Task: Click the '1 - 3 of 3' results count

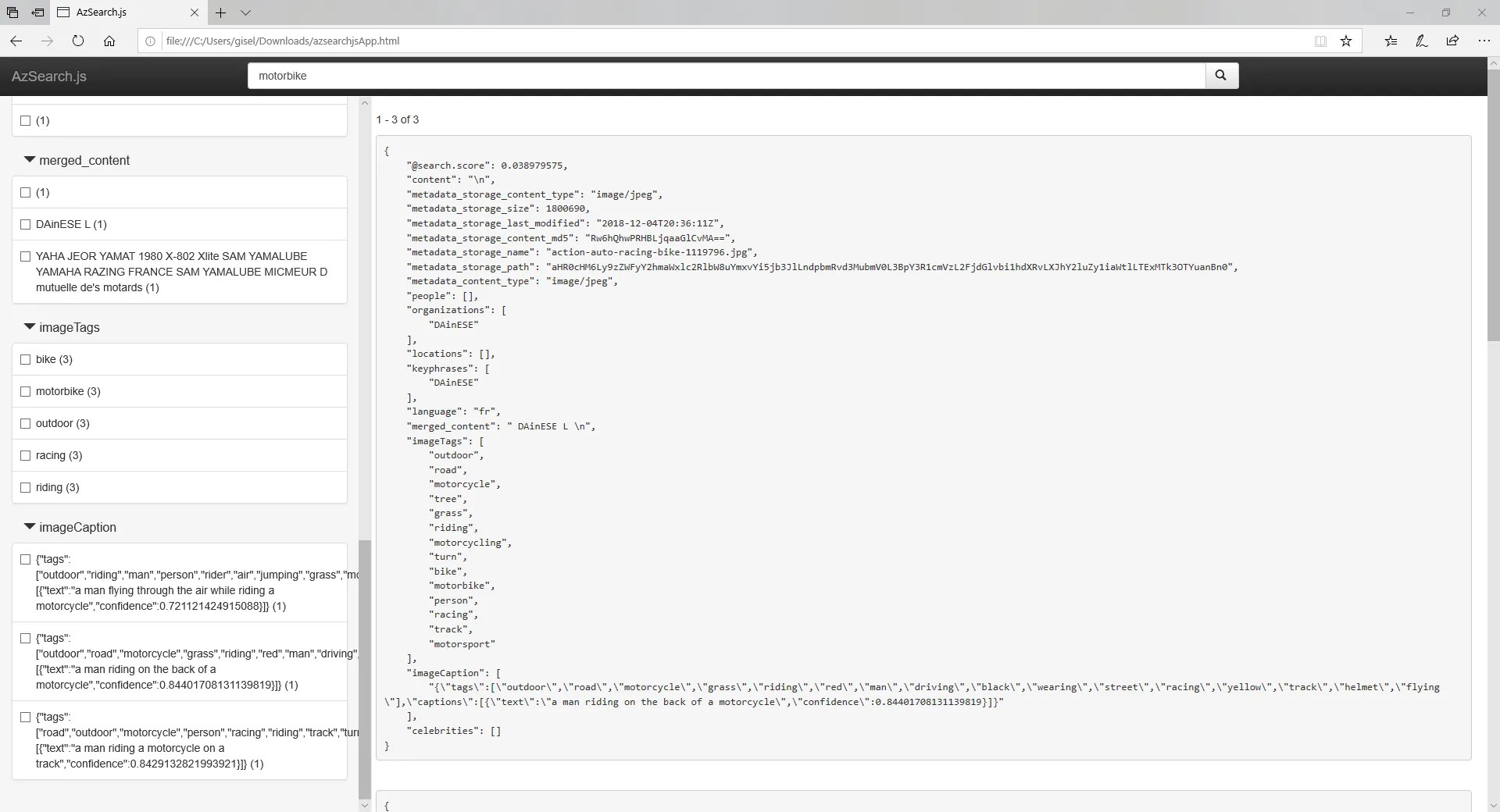Action: point(398,120)
